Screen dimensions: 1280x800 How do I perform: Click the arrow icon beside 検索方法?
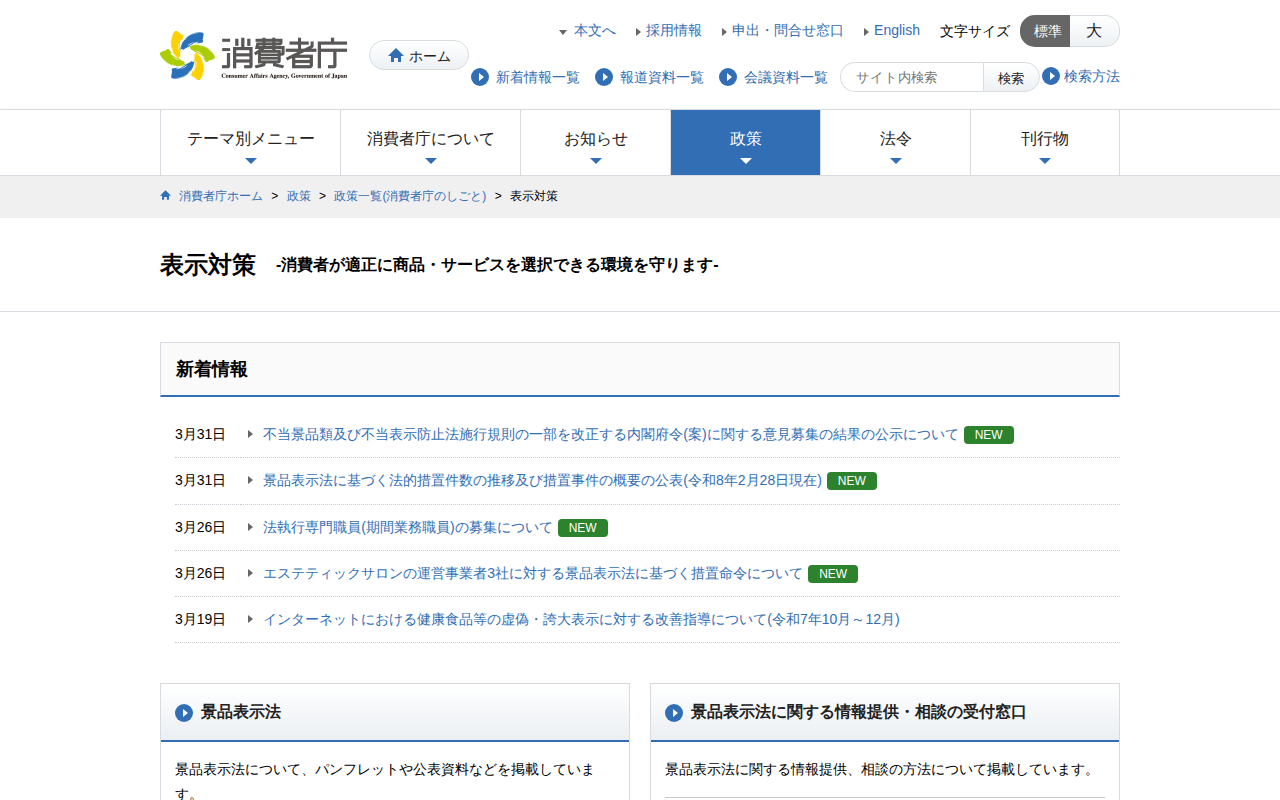tap(1051, 76)
